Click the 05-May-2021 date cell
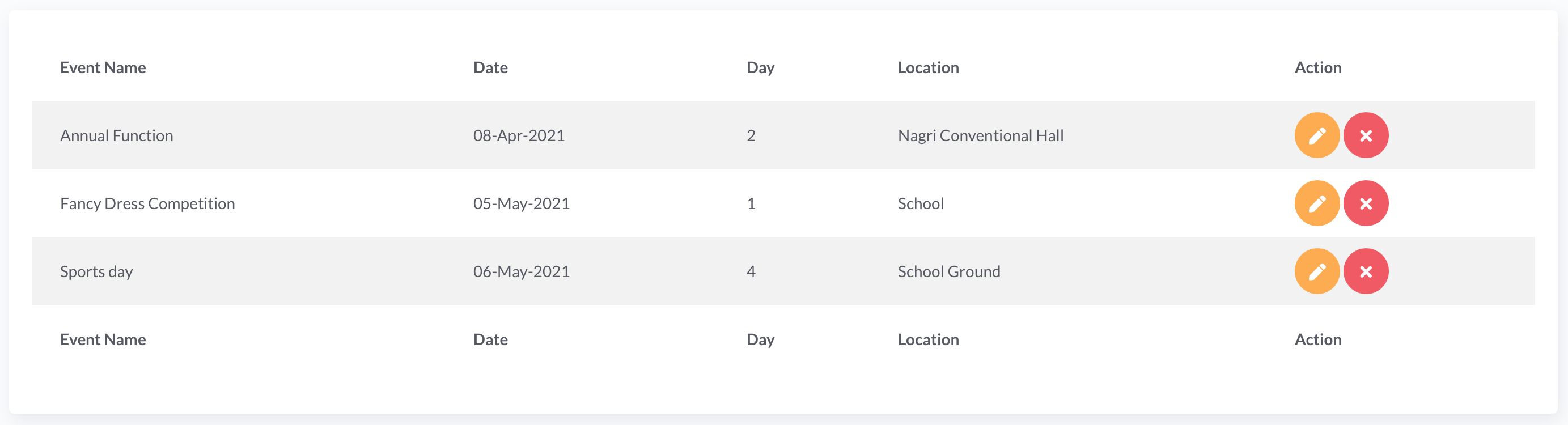Viewport: 1568px width, 425px height. click(521, 204)
